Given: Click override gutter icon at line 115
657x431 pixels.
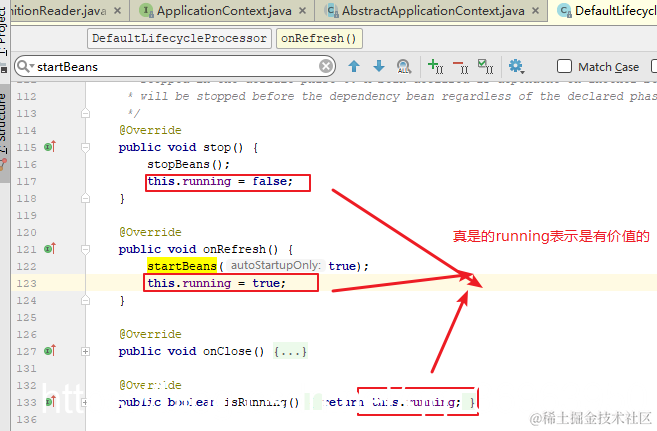Looking at the screenshot, I should (x=50, y=147).
